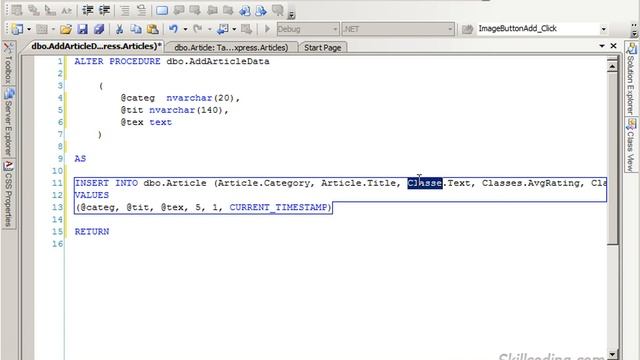Image resolution: width=640 pixels, height=360 pixels.
Task: Open the Add New Item dropdown arrow
Action: pyautogui.click(x=29, y=29)
